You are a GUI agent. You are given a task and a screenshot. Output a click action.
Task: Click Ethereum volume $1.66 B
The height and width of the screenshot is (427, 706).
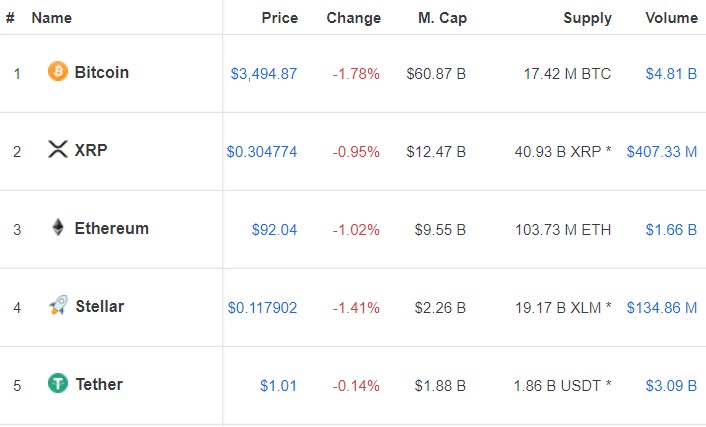point(671,230)
